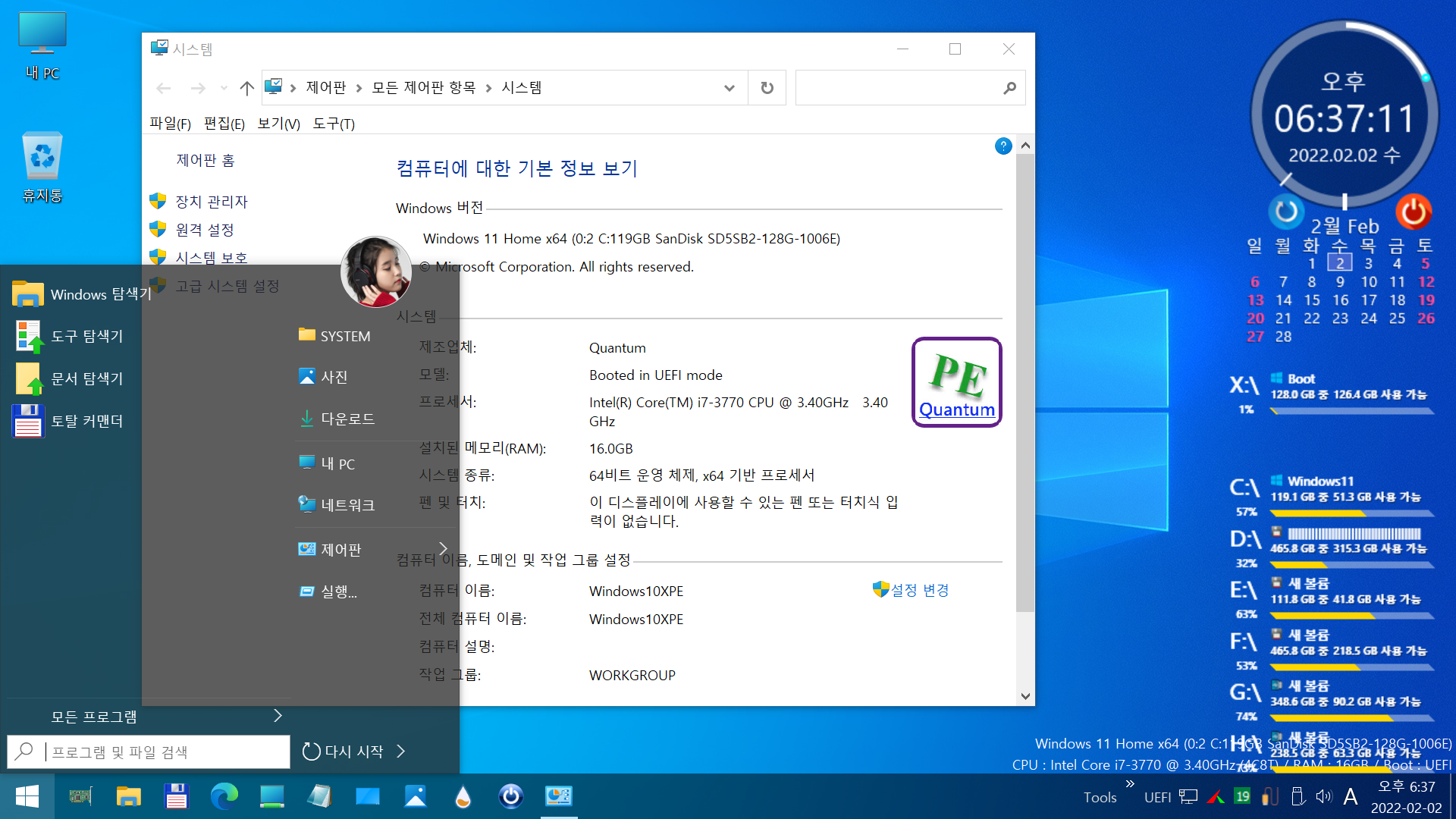Open SYSTEM folder in start menu
1456x819 pixels.
334,336
